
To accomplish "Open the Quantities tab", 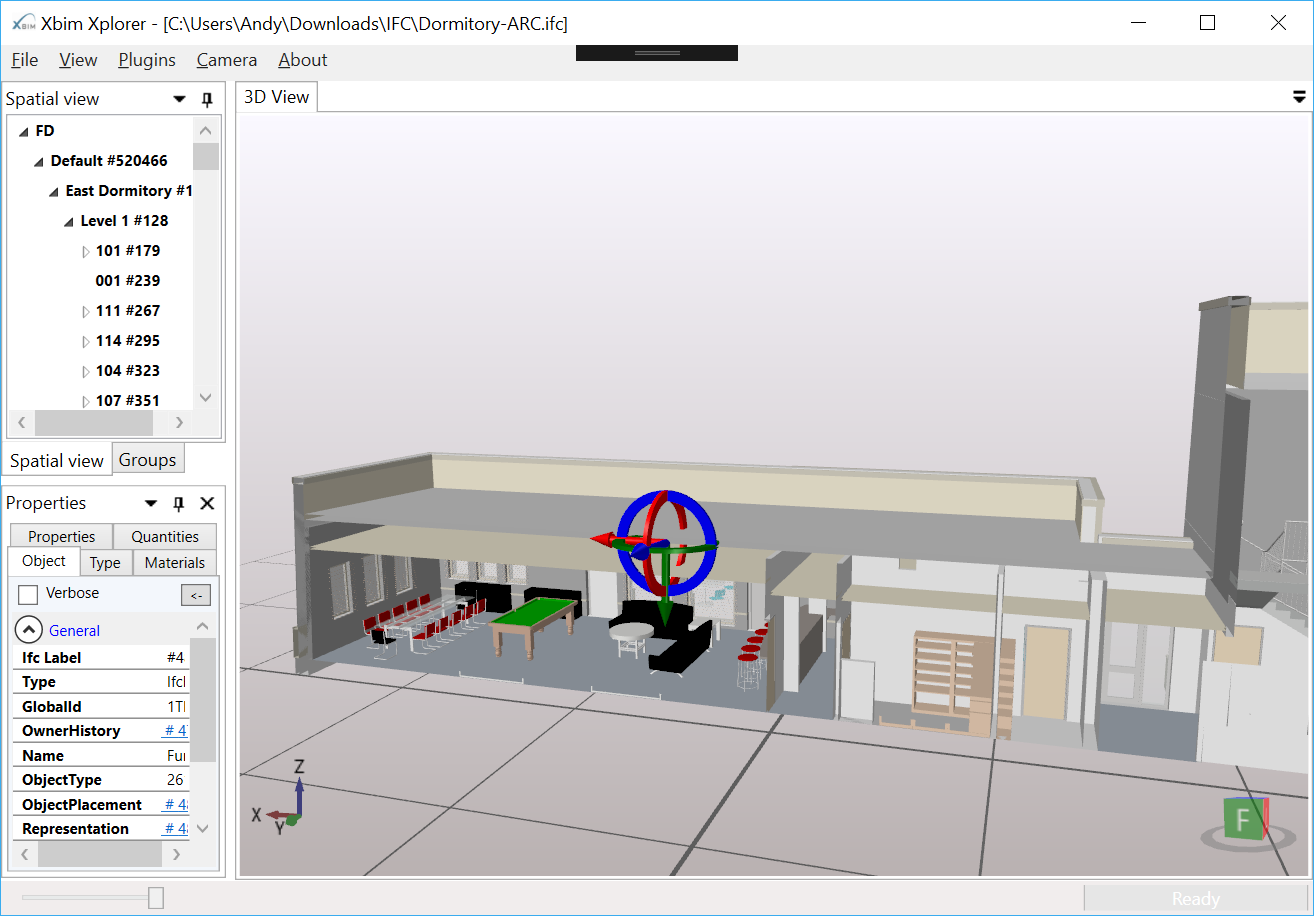I will click(165, 536).
